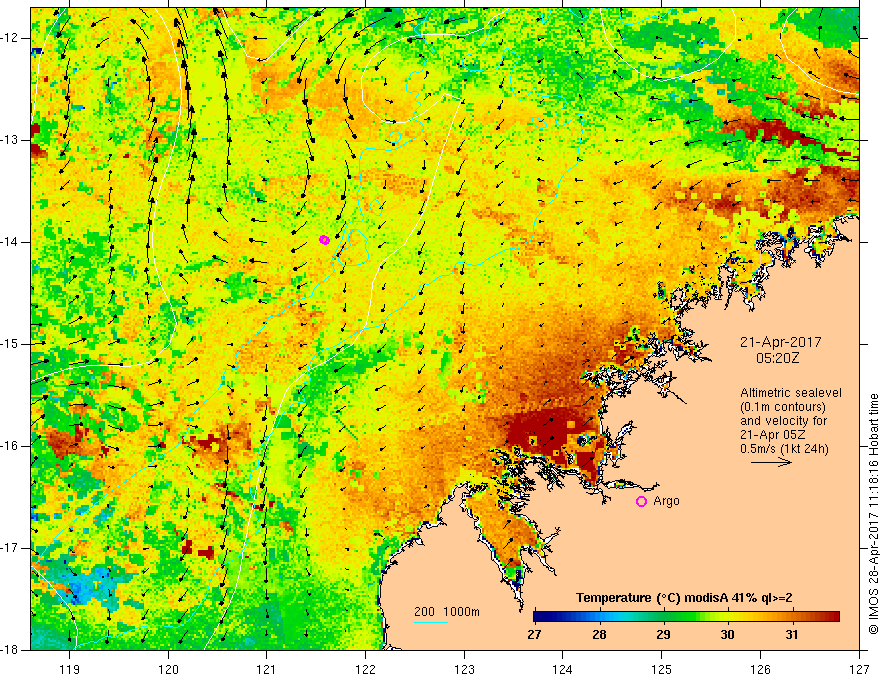Click the 200 1000m isobath label
The width and height of the screenshot is (880, 680).
(x=447, y=612)
